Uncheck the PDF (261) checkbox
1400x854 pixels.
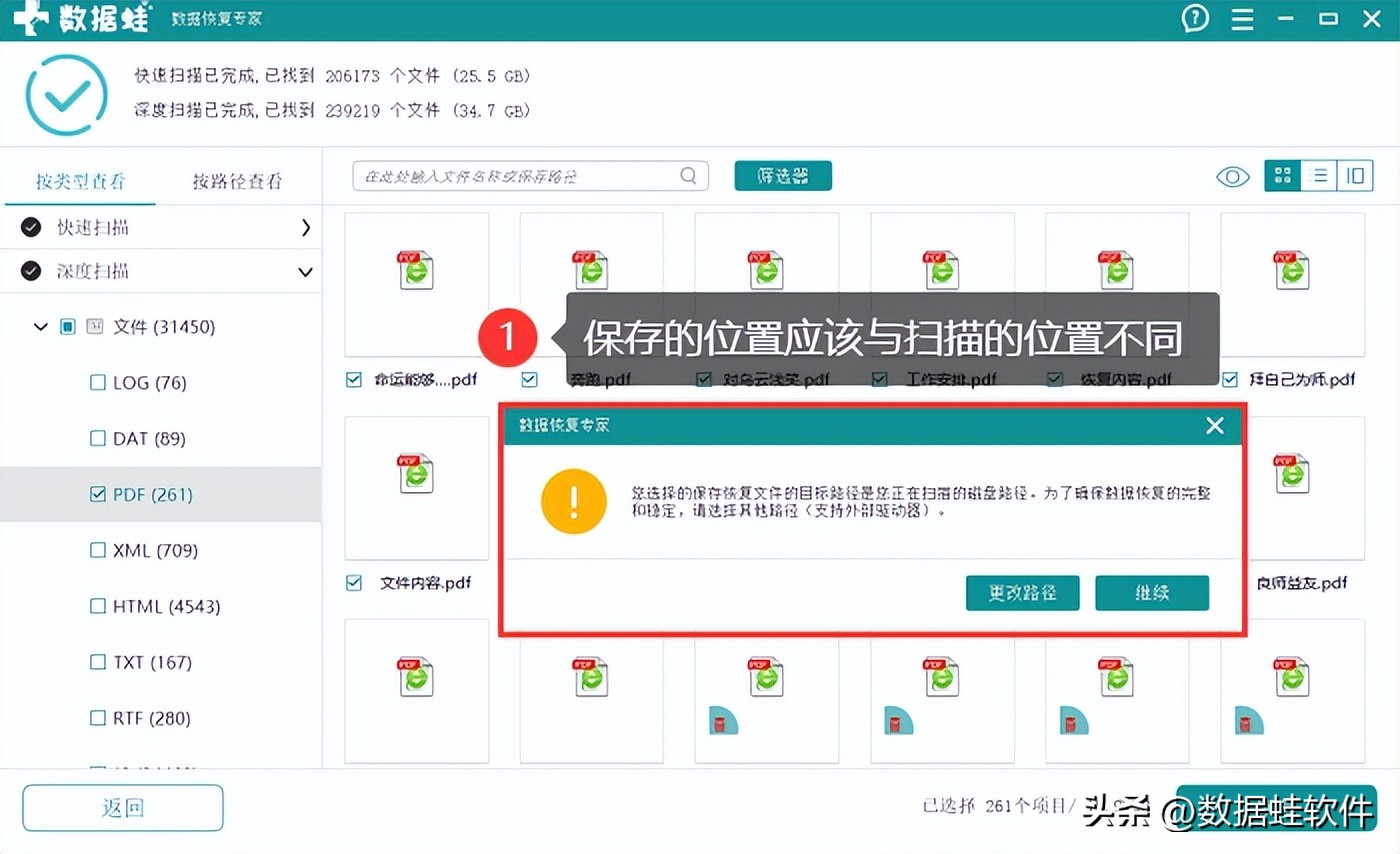click(97, 494)
